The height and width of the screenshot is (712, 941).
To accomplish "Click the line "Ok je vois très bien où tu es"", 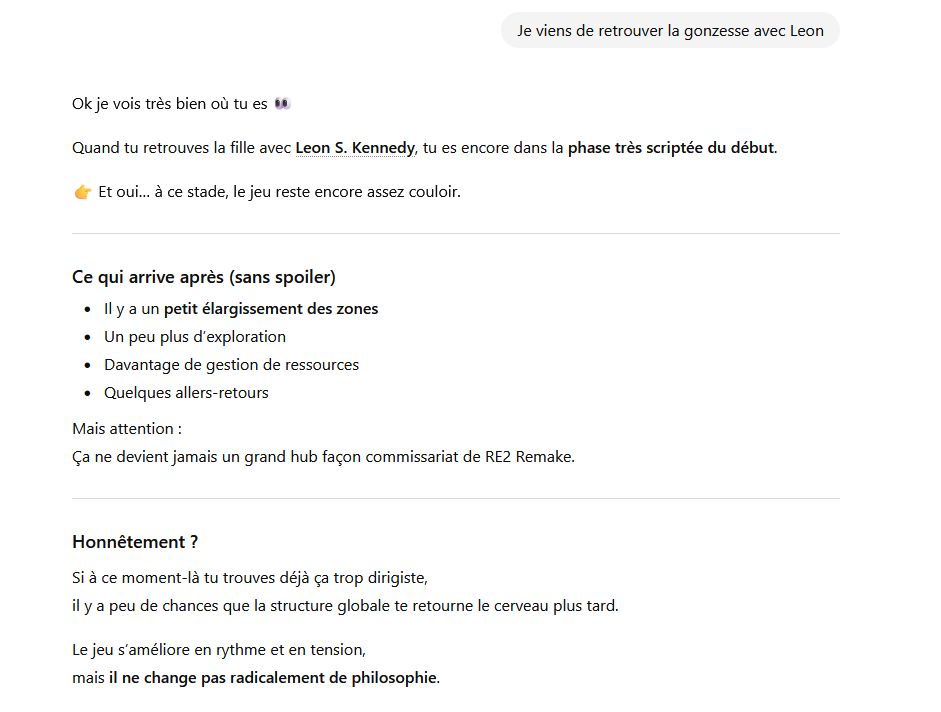I will tap(170, 104).
